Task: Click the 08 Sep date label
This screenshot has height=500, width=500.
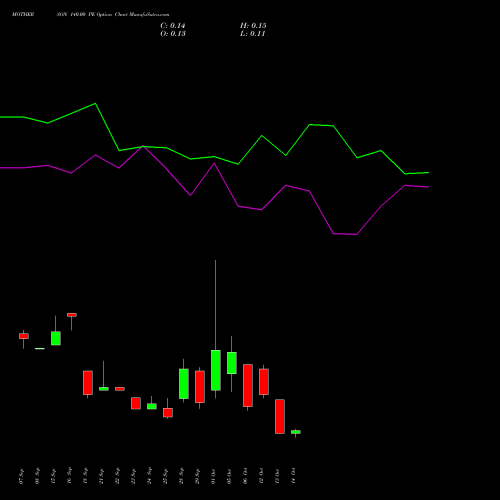Action: tap(38, 476)
